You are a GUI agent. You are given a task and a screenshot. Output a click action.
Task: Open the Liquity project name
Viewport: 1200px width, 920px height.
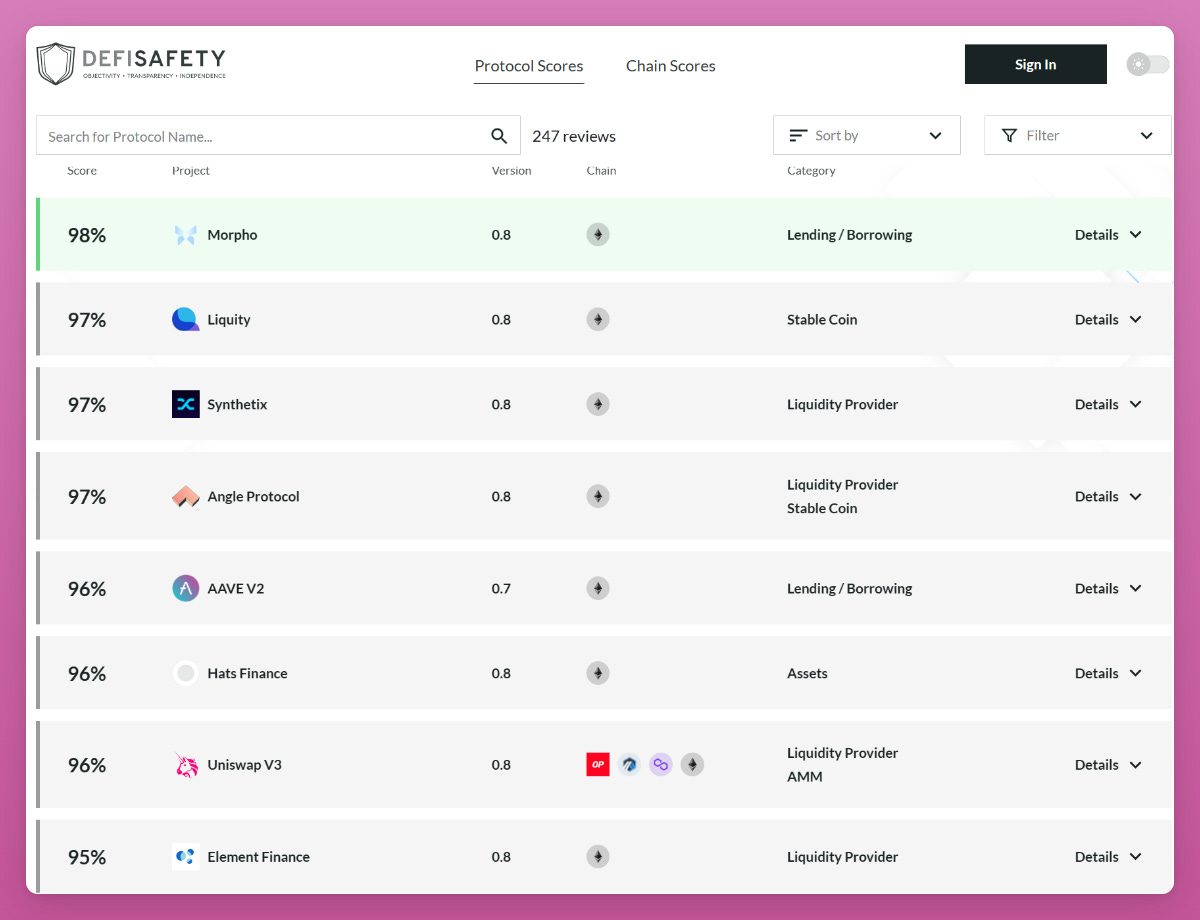tap(229, 320)
